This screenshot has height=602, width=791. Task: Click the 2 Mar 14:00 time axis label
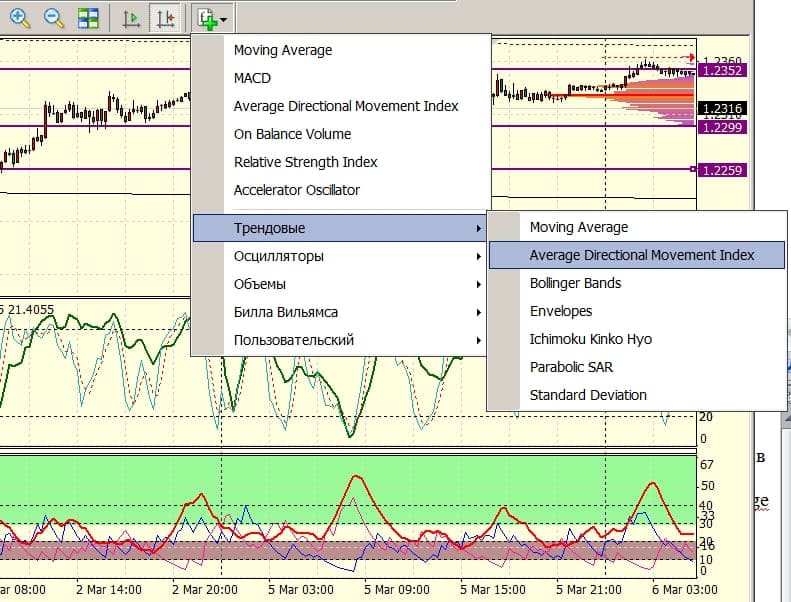(x=109, y=589)
